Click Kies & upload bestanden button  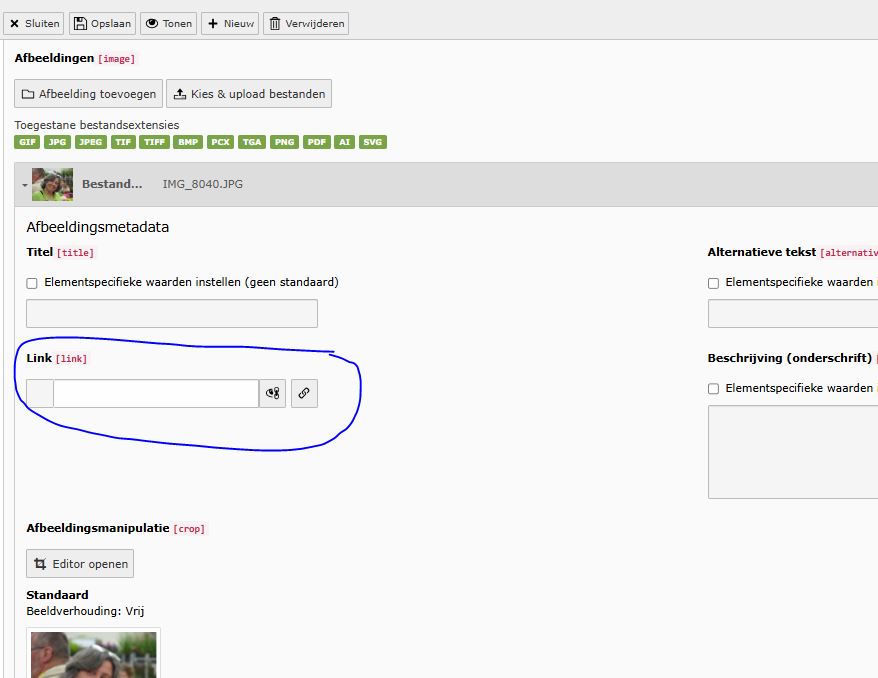point(249,94)
